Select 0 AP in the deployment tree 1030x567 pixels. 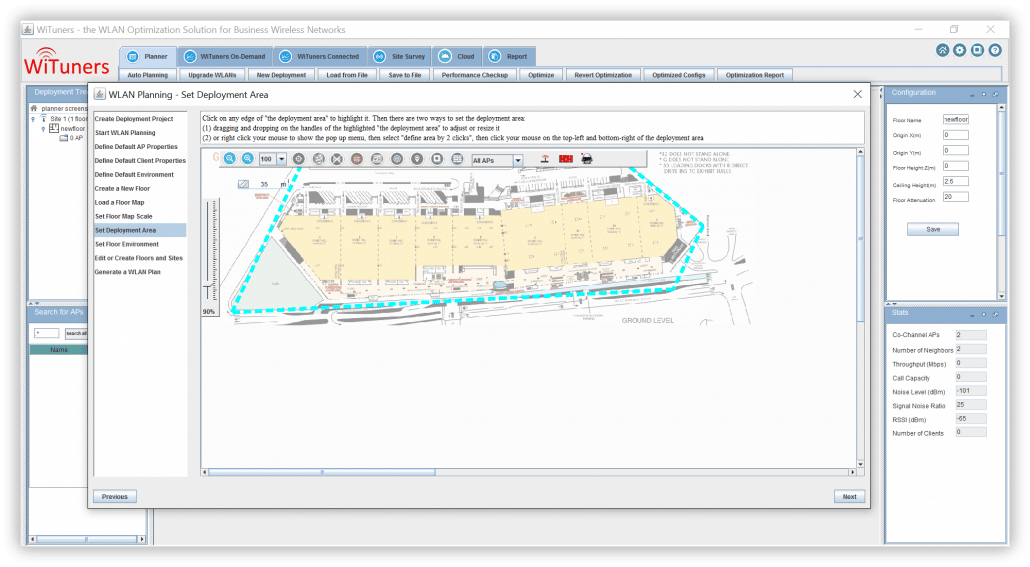72,138
